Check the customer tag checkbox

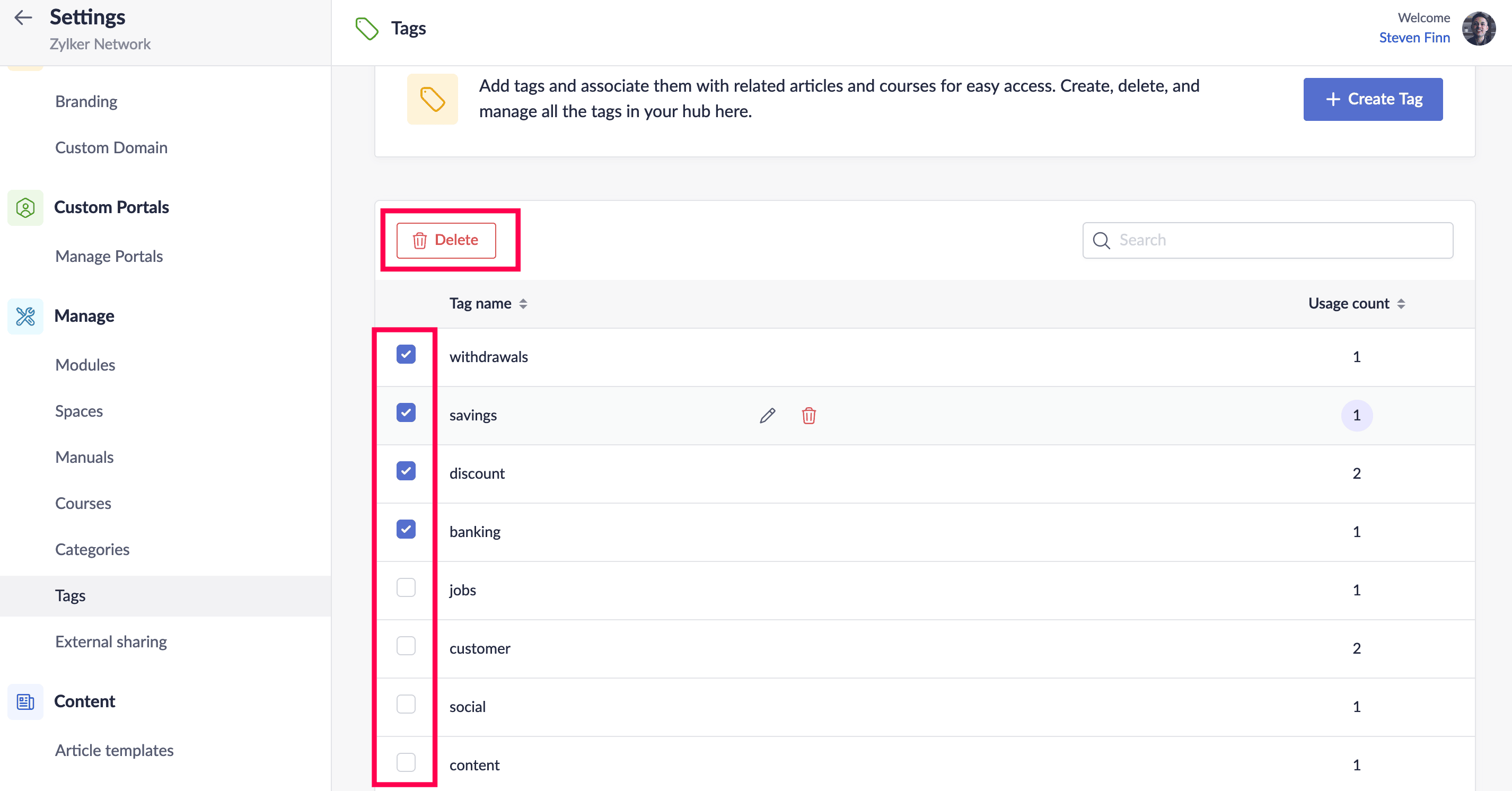[406, 646]
